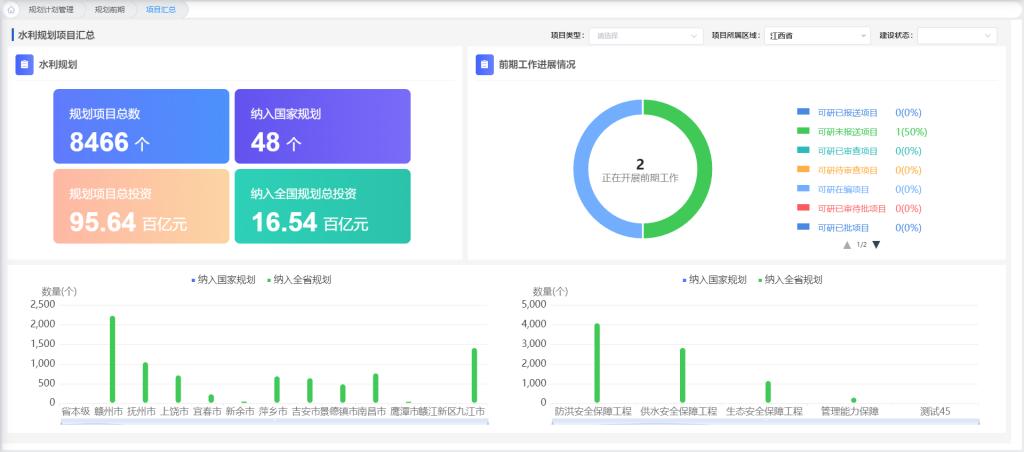Click the 纳入全国规划总投资 16.54 card
The height and width of the screenshot is (452, 1024).
(322, 206)
